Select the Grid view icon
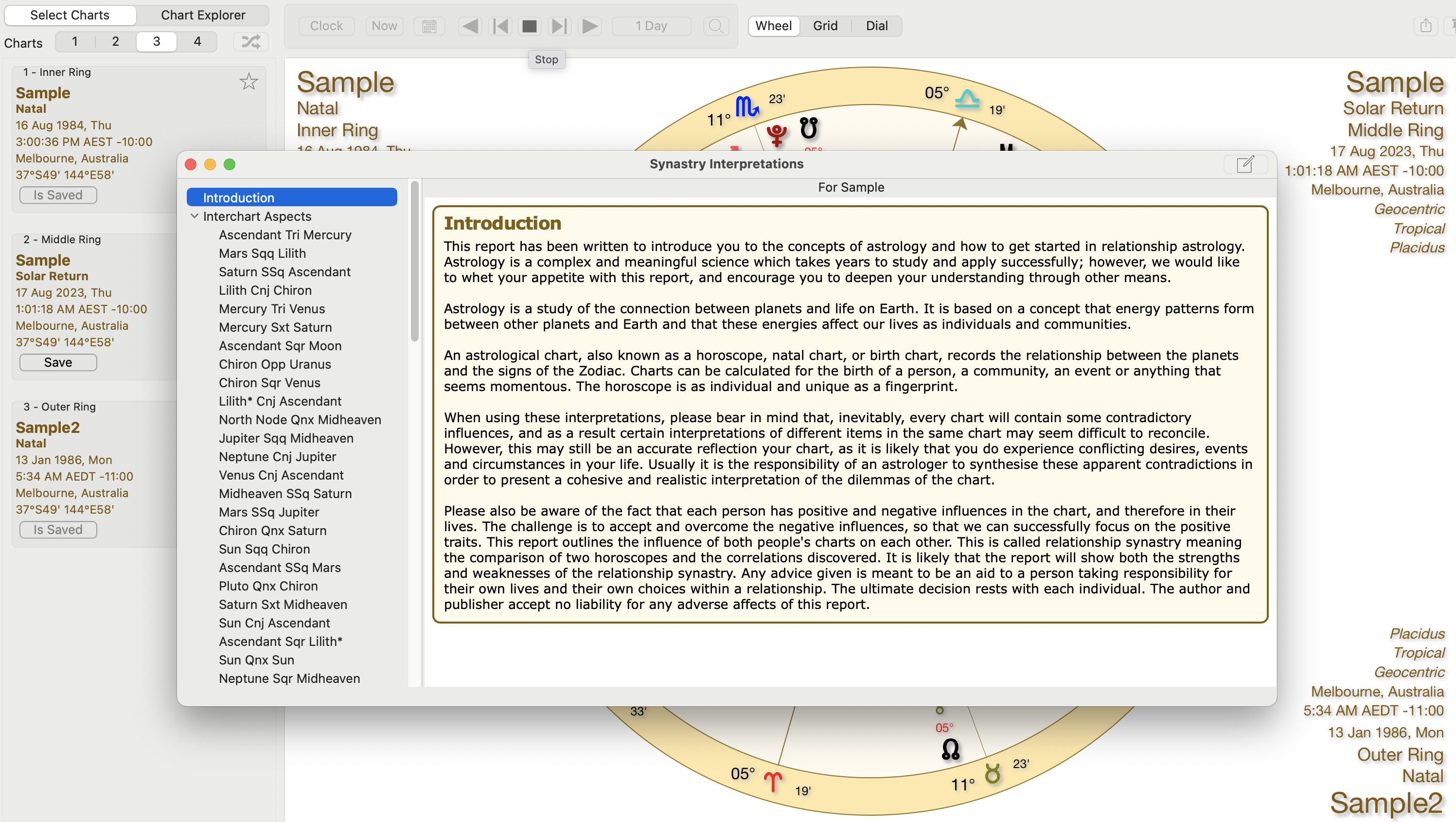The image size is (1456, 822). (x=824, y=25)
